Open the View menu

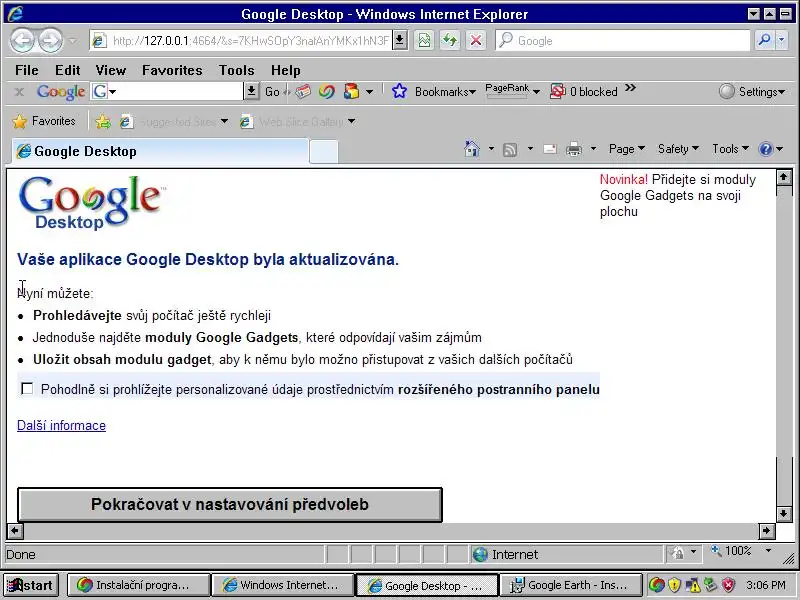coord(111,70)
